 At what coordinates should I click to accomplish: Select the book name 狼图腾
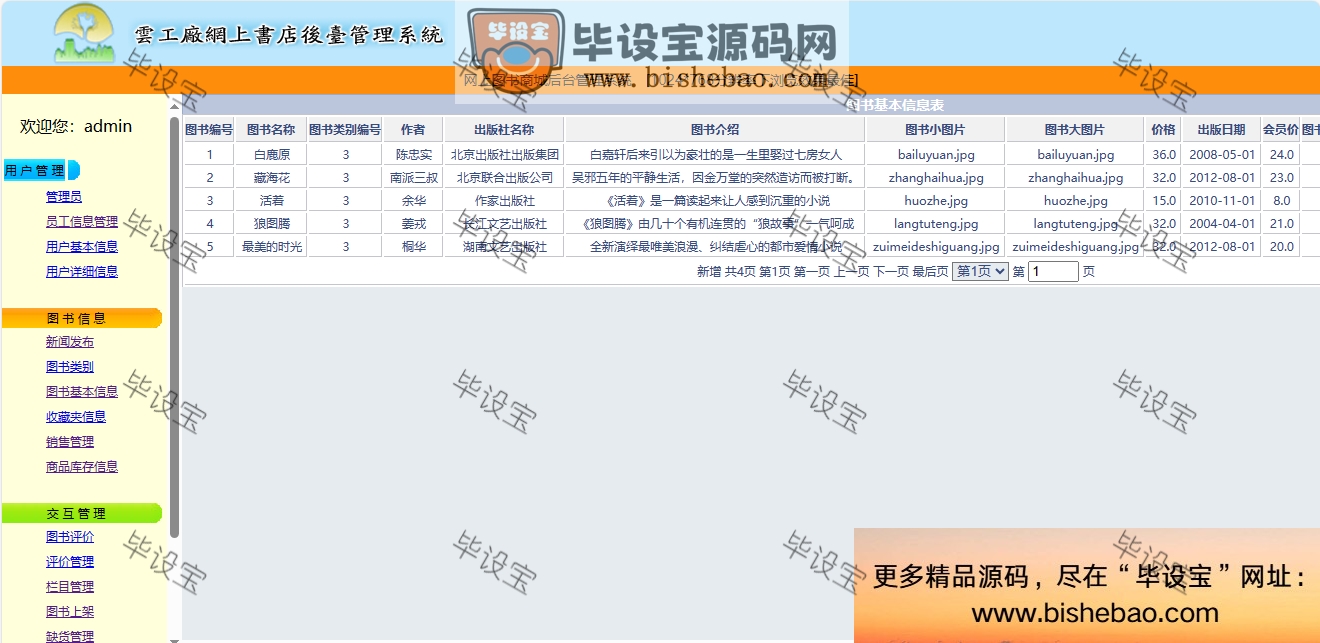pyautogui.click(x=271, y=224)
